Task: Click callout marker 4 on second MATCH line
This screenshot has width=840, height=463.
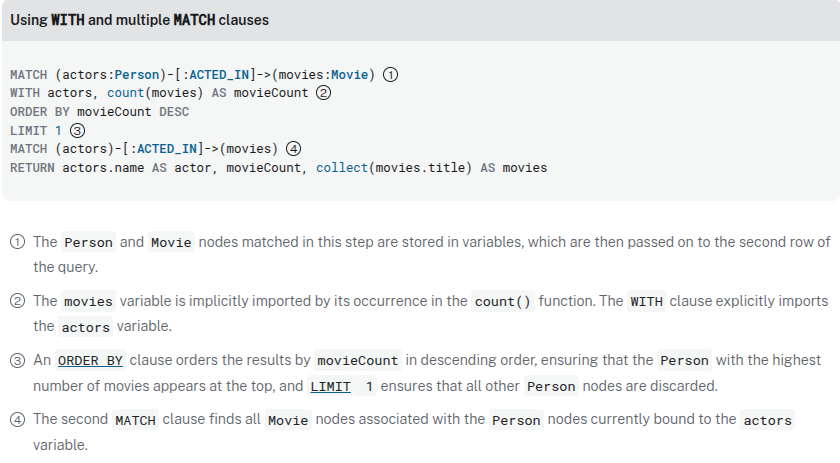Action: tap(293, 149)
